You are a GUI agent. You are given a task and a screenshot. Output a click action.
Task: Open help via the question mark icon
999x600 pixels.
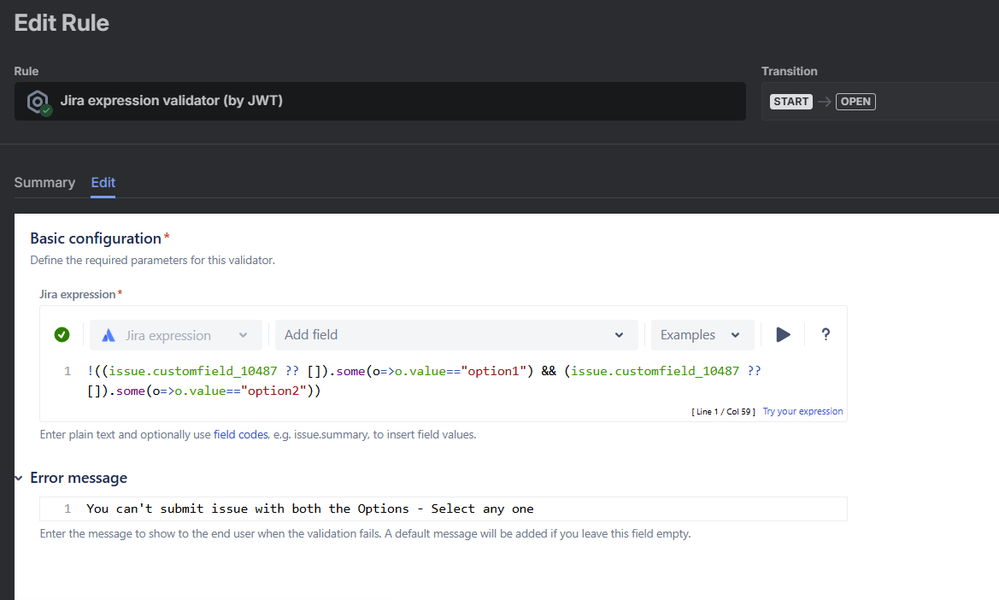point(826,334)
